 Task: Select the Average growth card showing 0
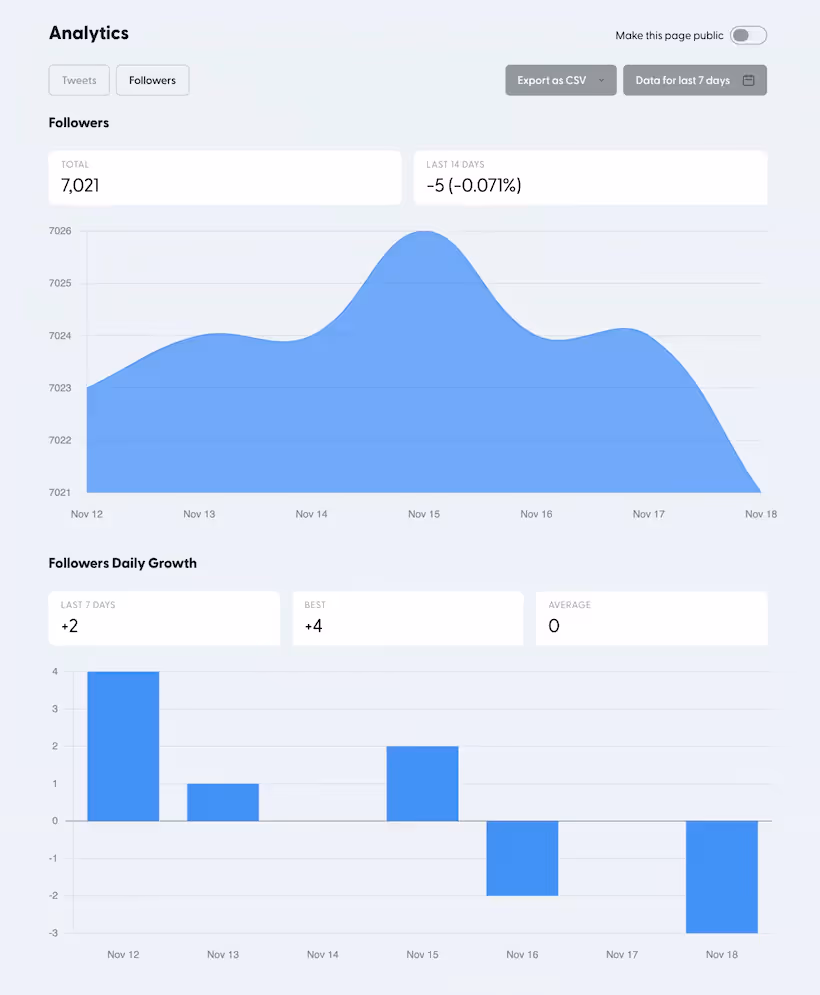click(x=651, y=618)
